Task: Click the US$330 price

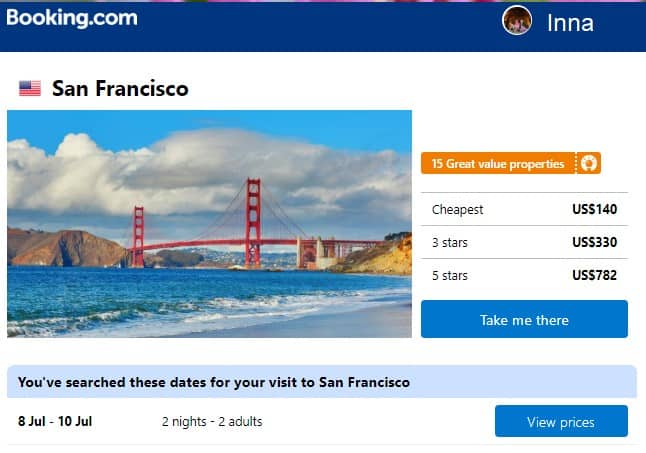Action: (594, 243)
